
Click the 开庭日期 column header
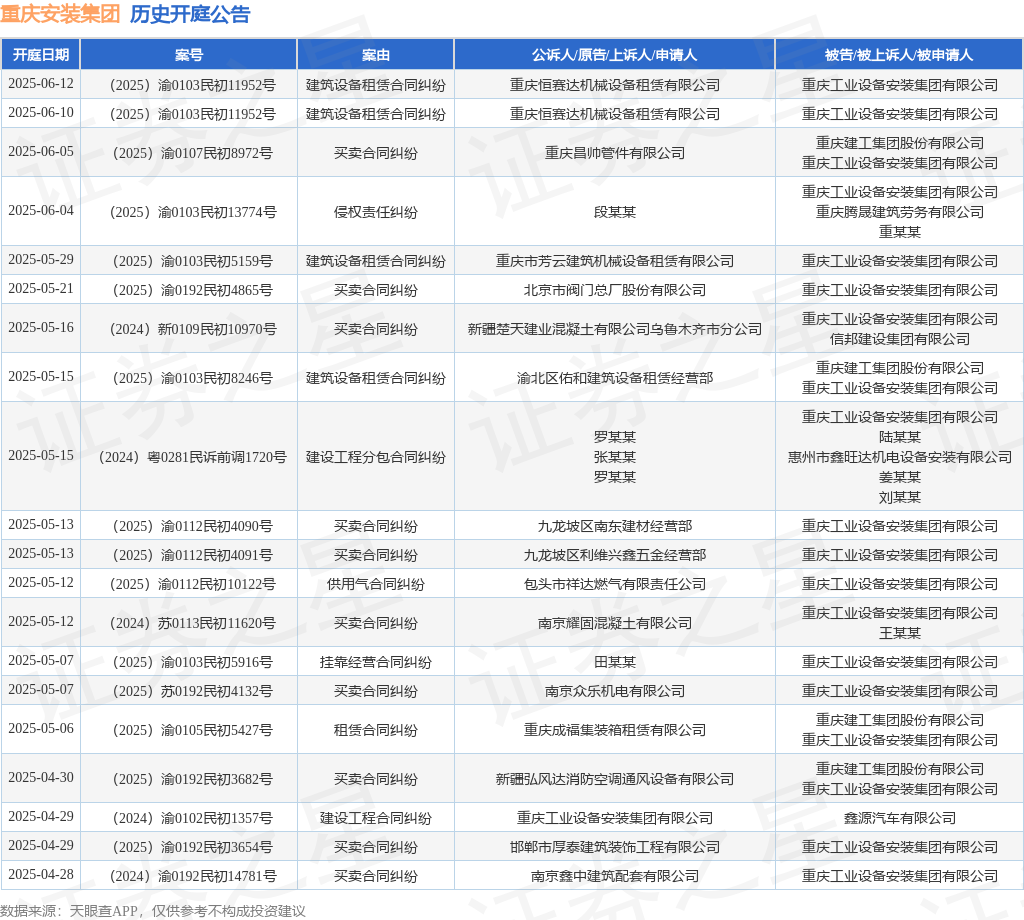click(x=40, y=55)
